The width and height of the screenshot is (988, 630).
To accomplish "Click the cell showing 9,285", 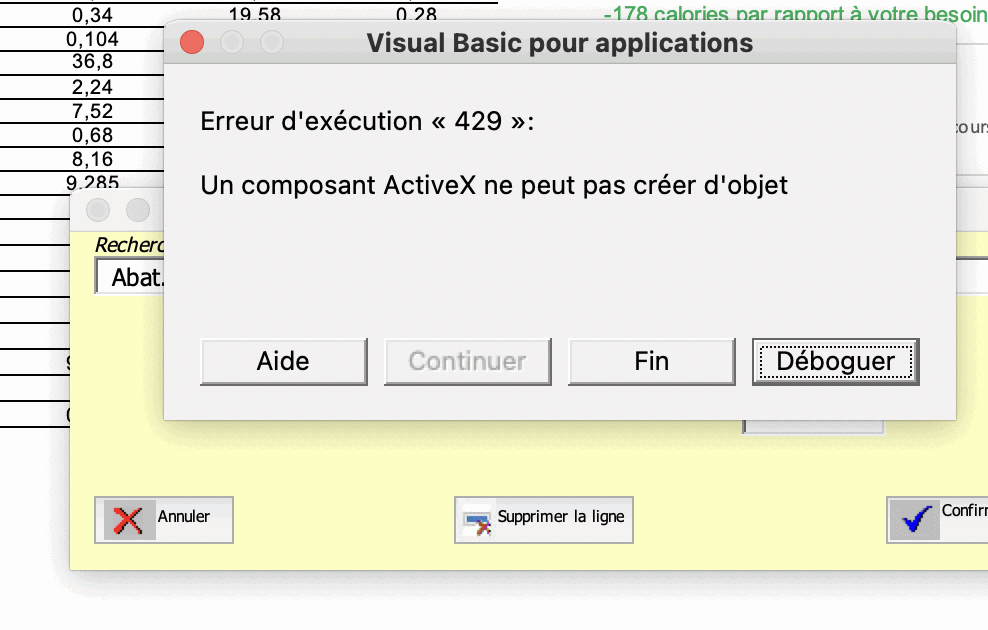I will coord(92,182).
